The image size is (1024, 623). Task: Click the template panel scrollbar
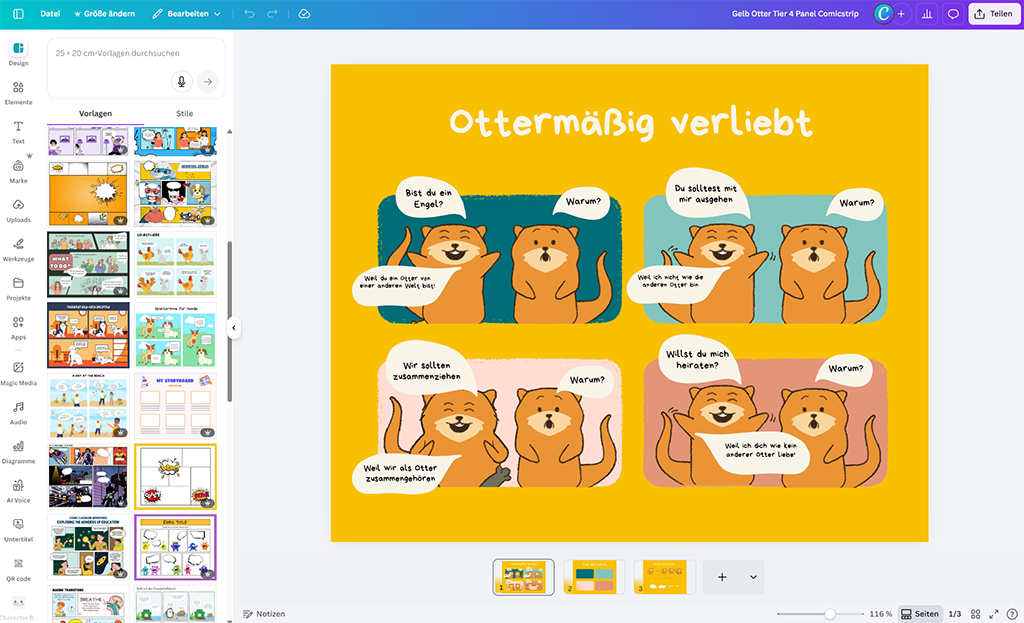click(229, 321)
